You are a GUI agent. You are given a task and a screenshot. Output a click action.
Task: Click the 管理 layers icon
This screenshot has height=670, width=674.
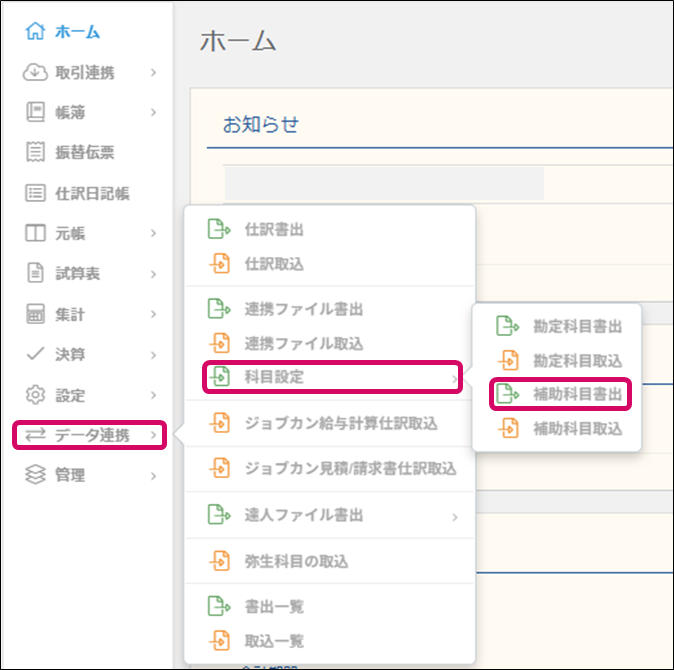(35, 476)
